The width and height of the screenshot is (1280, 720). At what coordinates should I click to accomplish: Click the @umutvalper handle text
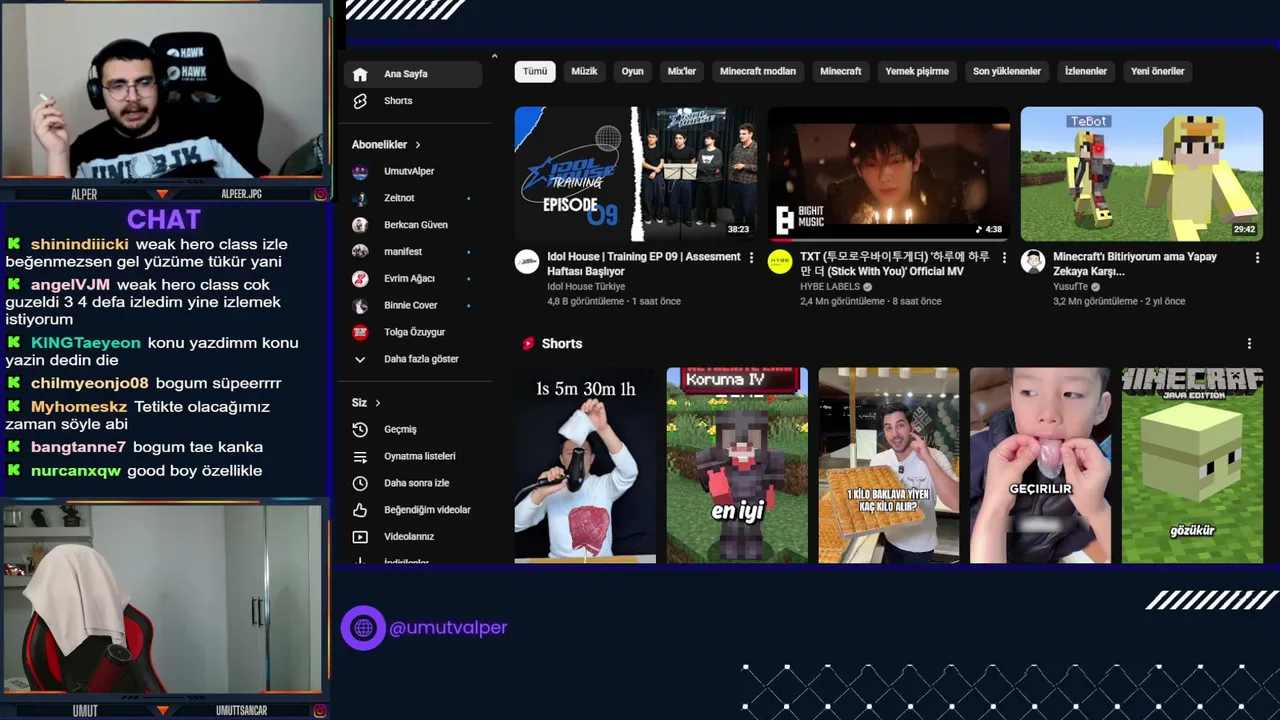tap(448, 628)
